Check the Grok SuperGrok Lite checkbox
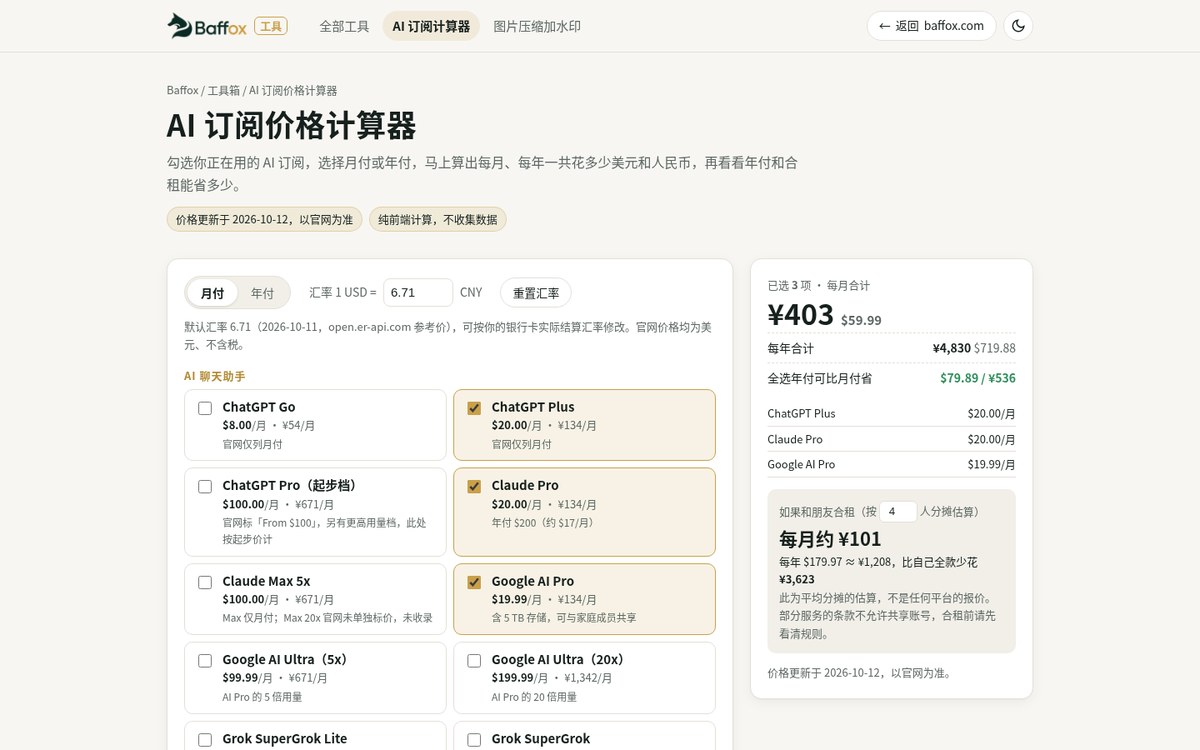The image size is (1200, 750). (205, 740)
